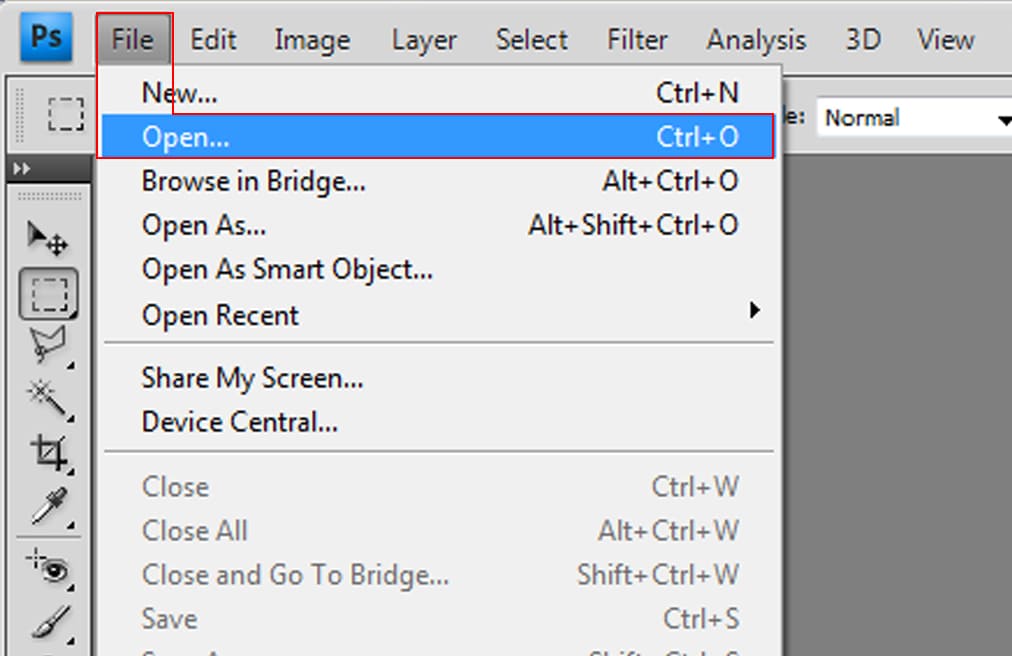Select the Red Eye tool
This screenshot has width=1012, height=656.
point(47,570)
